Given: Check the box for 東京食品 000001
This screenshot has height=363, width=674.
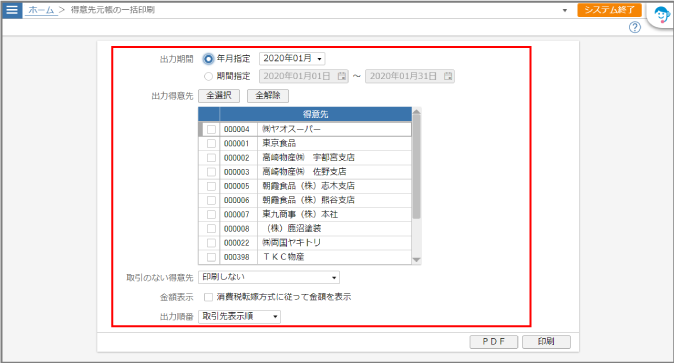Looking at the screenshot, I should [211, 143].
